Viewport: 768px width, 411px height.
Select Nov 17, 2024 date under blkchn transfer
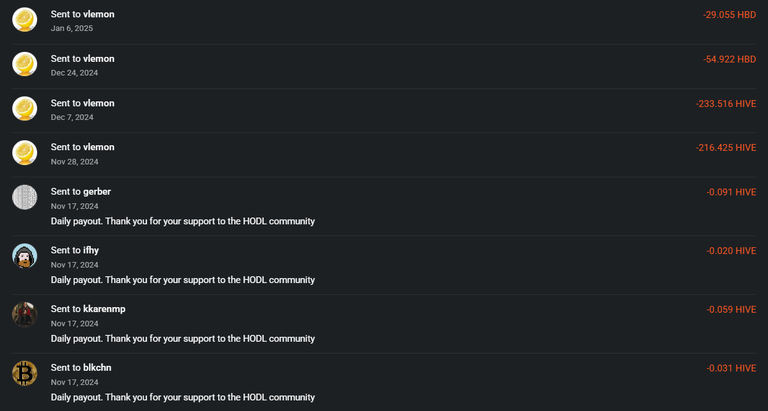[x=74, y=382]
